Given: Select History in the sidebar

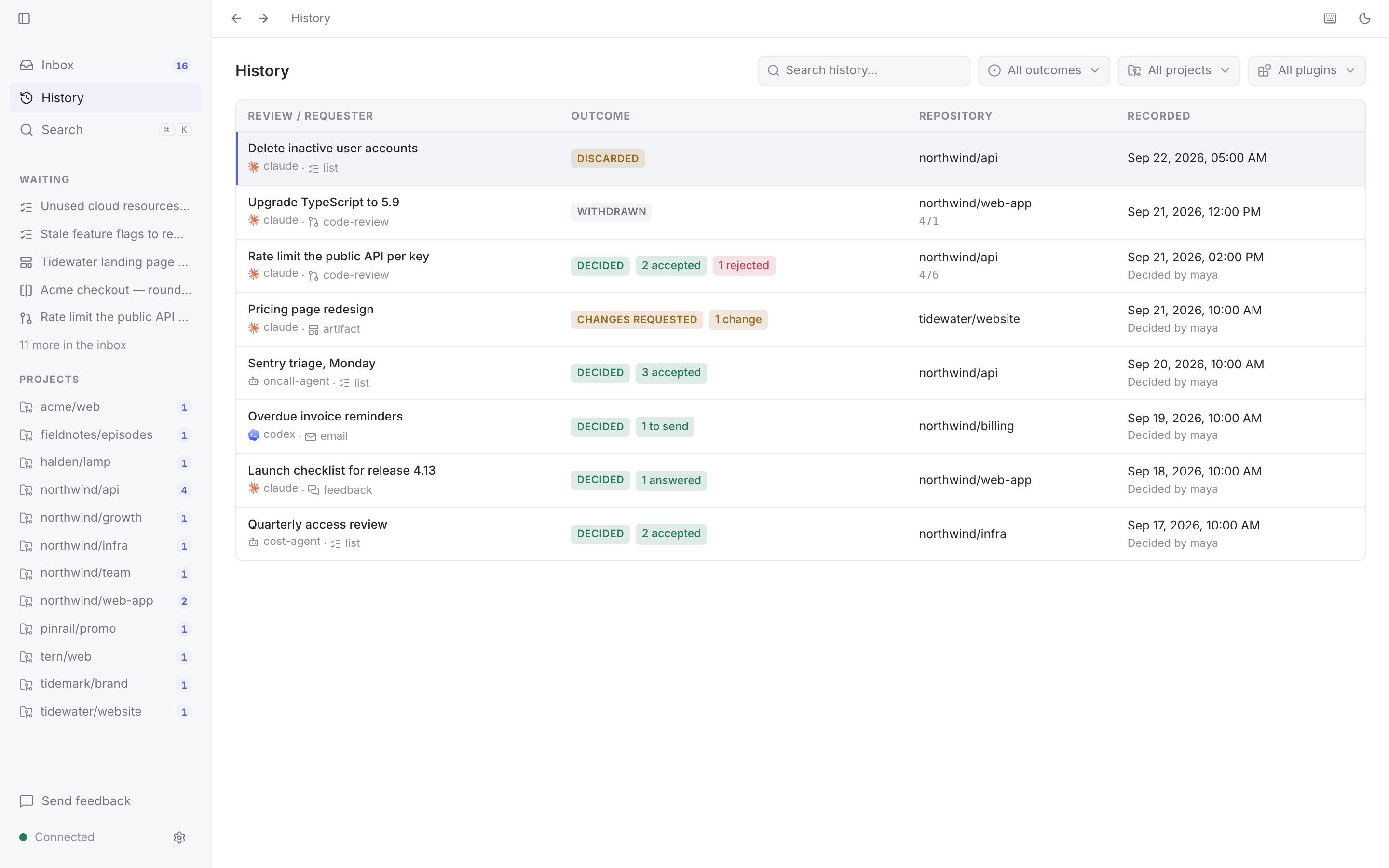Looking at the screenshot, I should pyautogui.click(x=106, y=98).
